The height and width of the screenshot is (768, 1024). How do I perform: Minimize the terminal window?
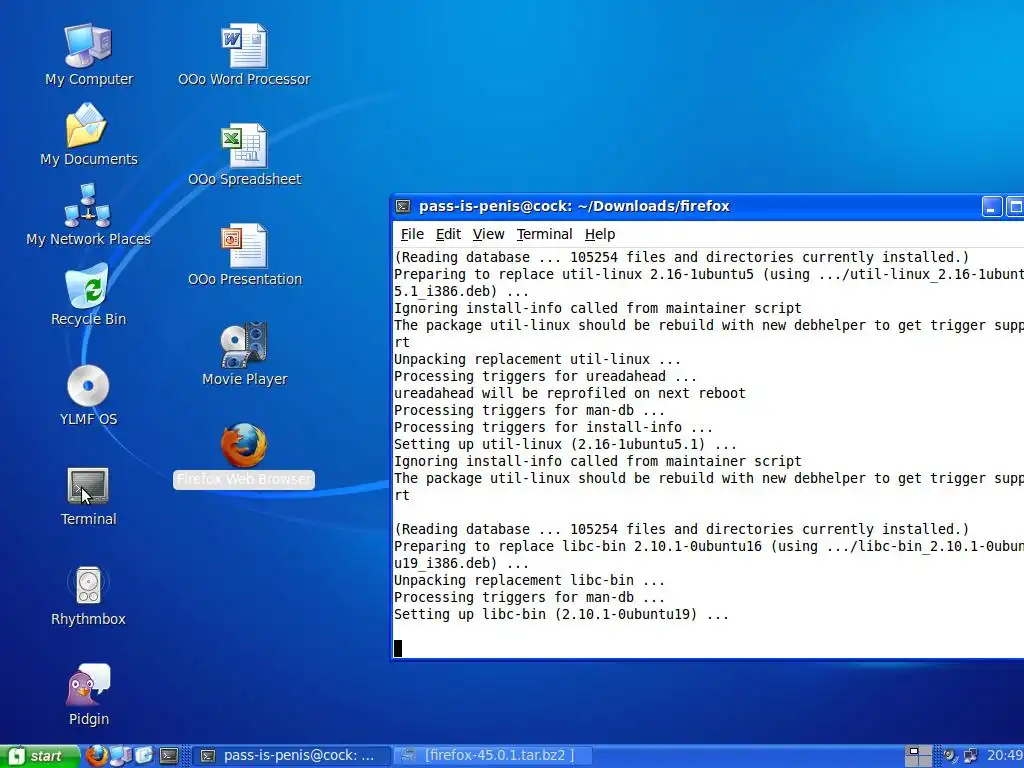tap(991, 207)
